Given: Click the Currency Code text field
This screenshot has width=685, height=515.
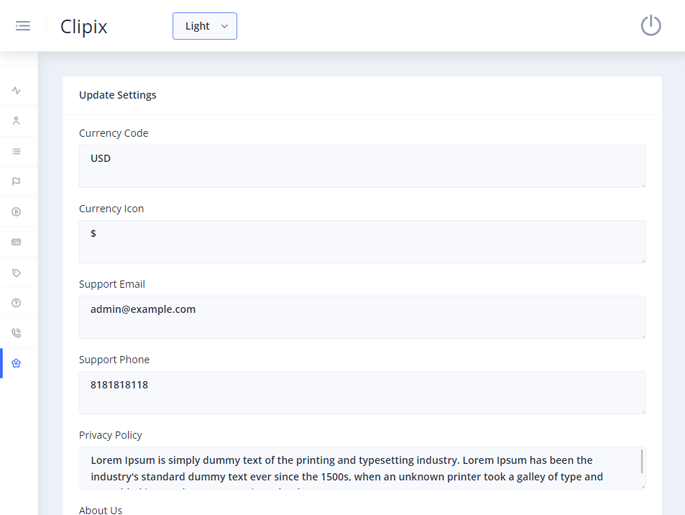Looking at the screenshot, I should 362,166.
